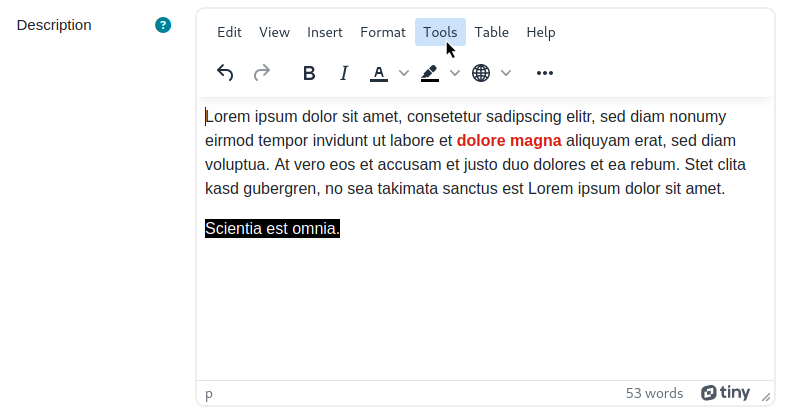Open the text color dropdown arrow
Viewport: 790px width, 420px height.
click(x=404, y=73)
